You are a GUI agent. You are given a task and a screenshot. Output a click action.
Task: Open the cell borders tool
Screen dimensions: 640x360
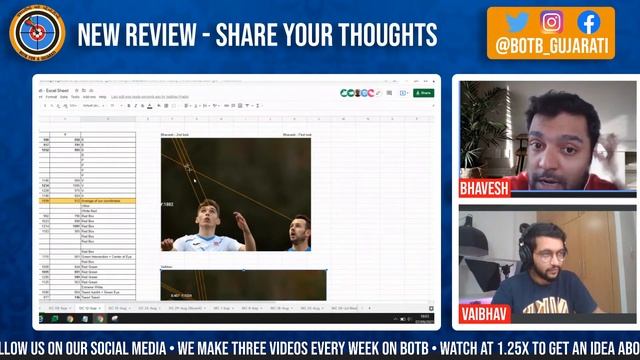click(166, 106)
